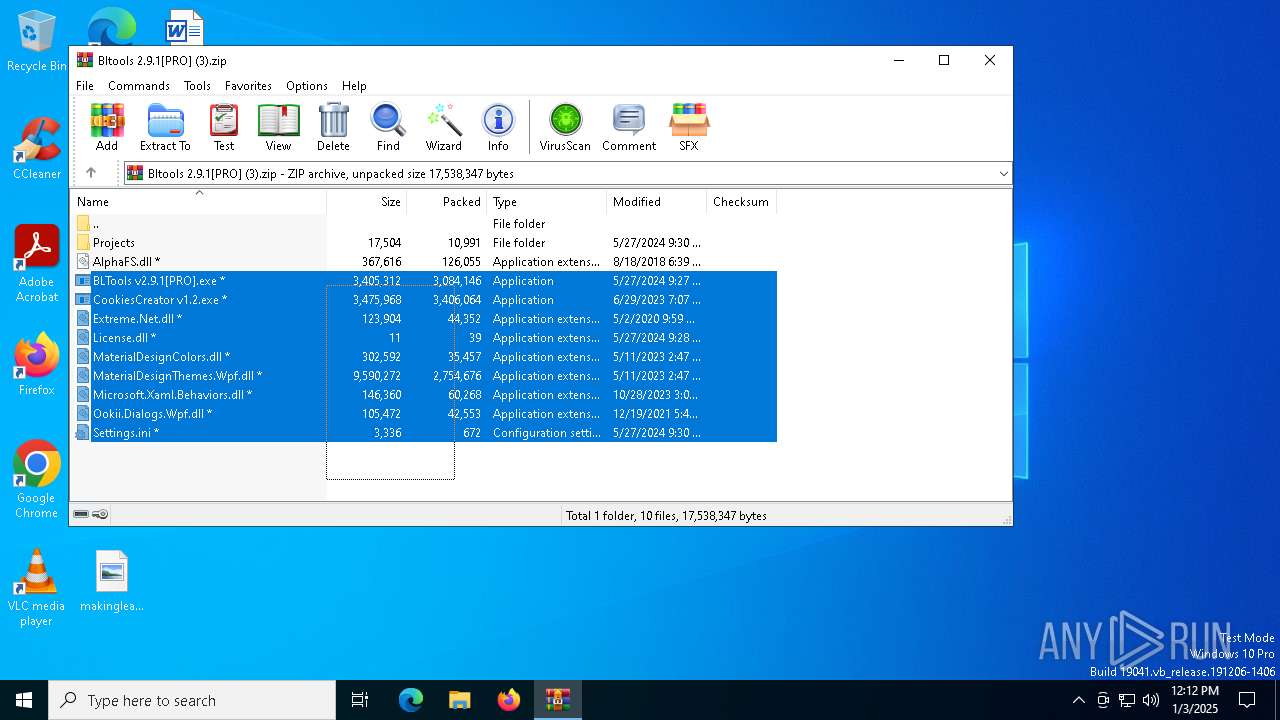Run the Test archive tool
The width and height of the screenshot is (1280, 720).
pyautogui.click(x=224, y=127)
